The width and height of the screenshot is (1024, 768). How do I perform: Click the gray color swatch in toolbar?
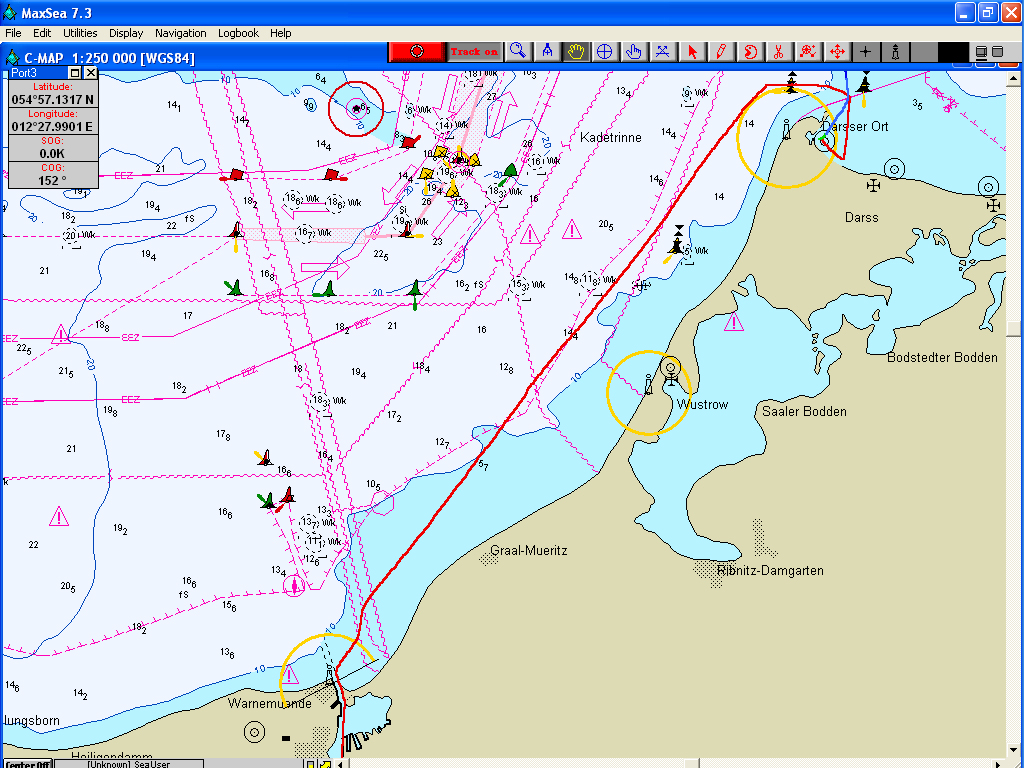coord(923,52)
